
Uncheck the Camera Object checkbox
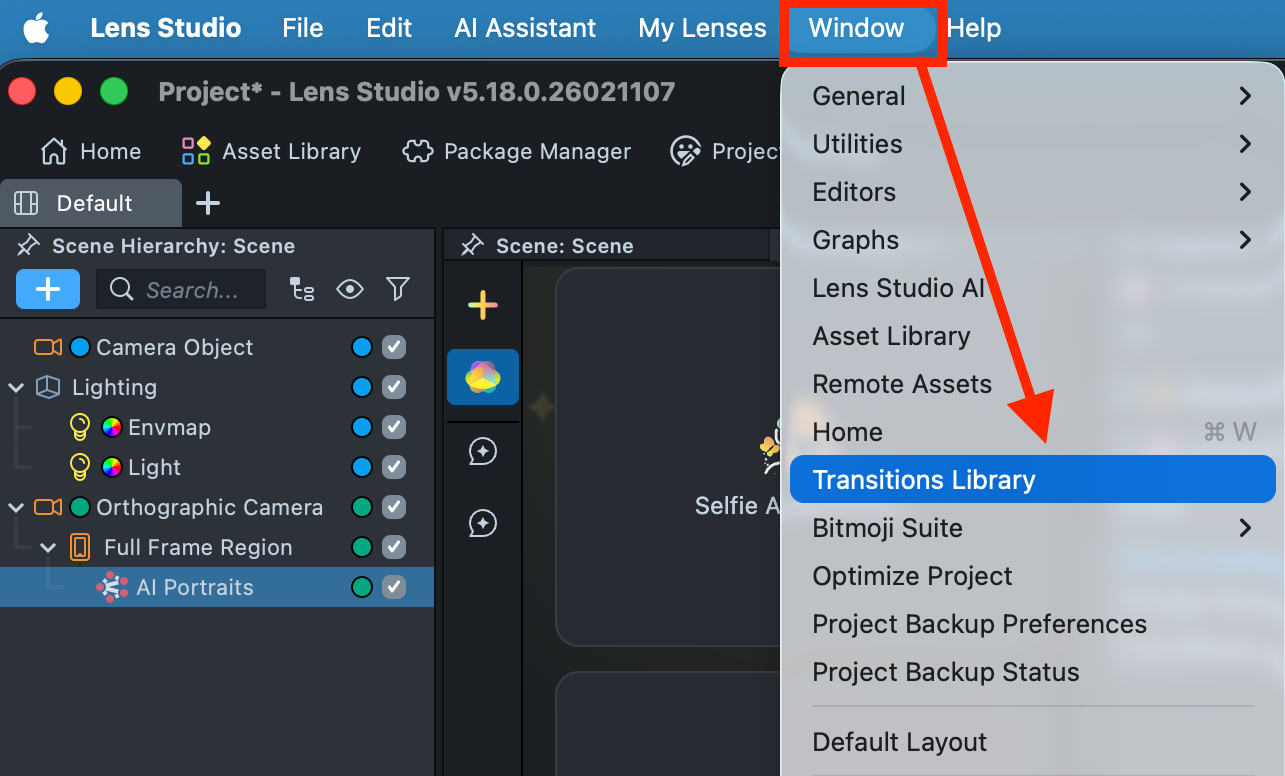[394, 347]
